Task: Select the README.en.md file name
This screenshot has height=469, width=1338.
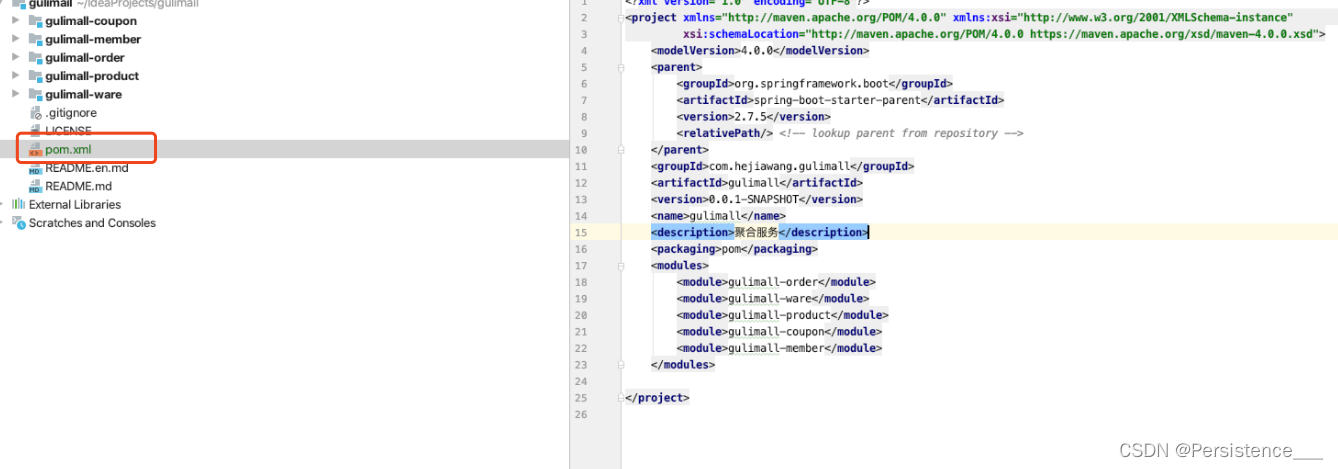Action: [87, 168]
